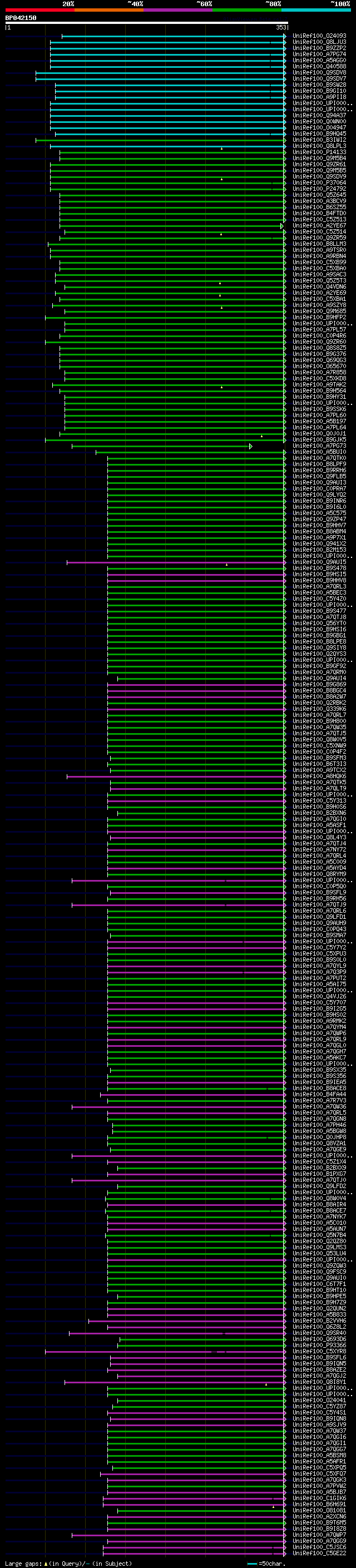Select hit label UniRef100_A9SAC3
The width and height of the screenshot is (356, 1568).
click(x=319, y=275)
